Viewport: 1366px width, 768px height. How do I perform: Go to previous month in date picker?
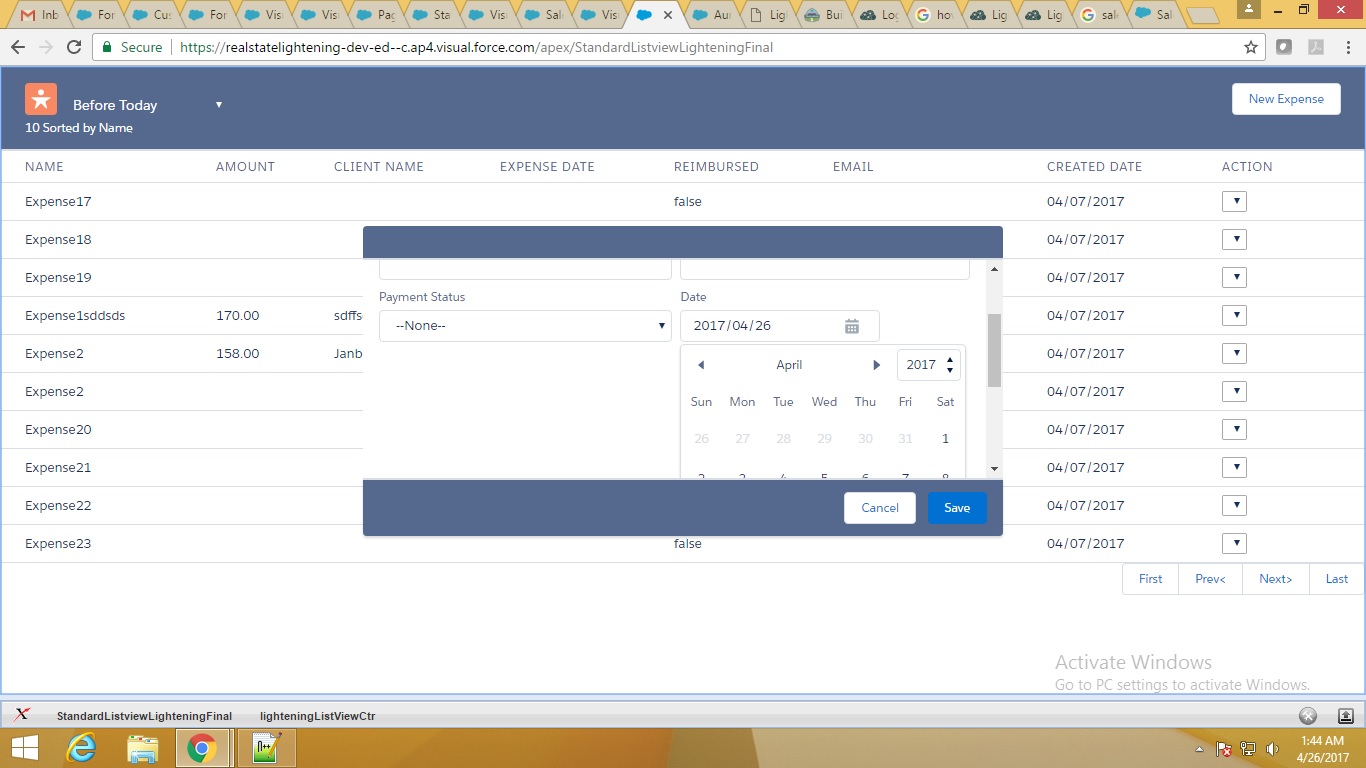coord(701,365)
